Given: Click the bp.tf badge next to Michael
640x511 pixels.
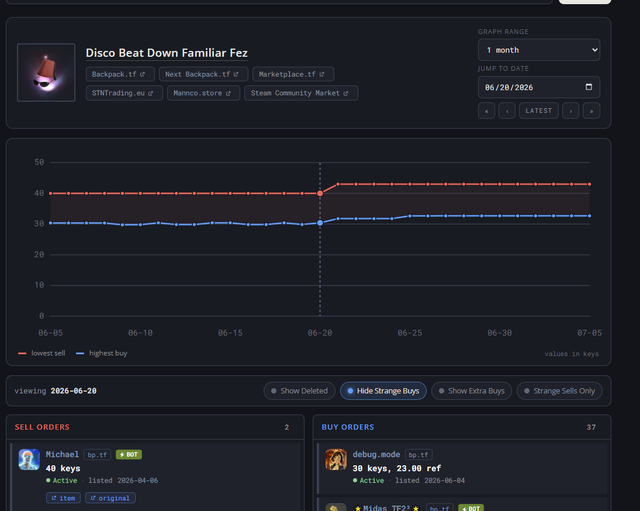Looking at the screenshot, I should (x=97, y=455).
